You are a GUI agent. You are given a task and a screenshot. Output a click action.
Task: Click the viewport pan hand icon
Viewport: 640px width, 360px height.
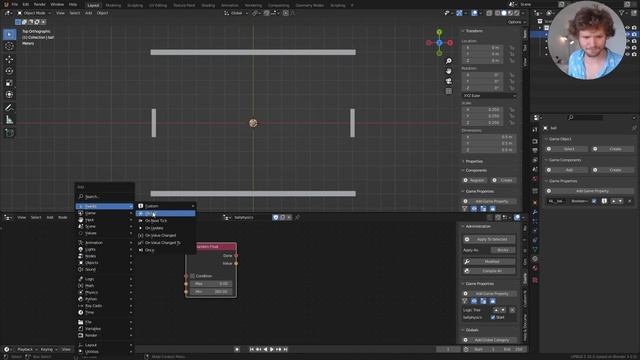tap(449, 71)
